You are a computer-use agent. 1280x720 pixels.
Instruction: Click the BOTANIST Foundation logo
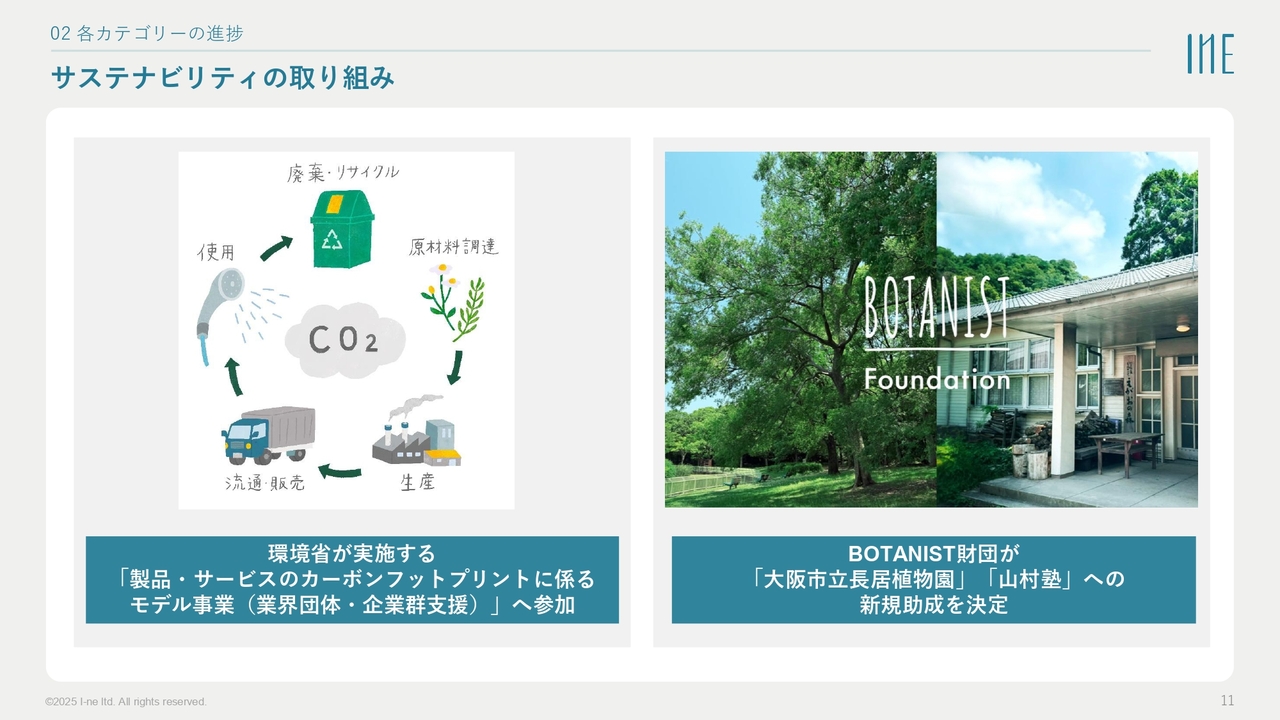tap(935, 332)
